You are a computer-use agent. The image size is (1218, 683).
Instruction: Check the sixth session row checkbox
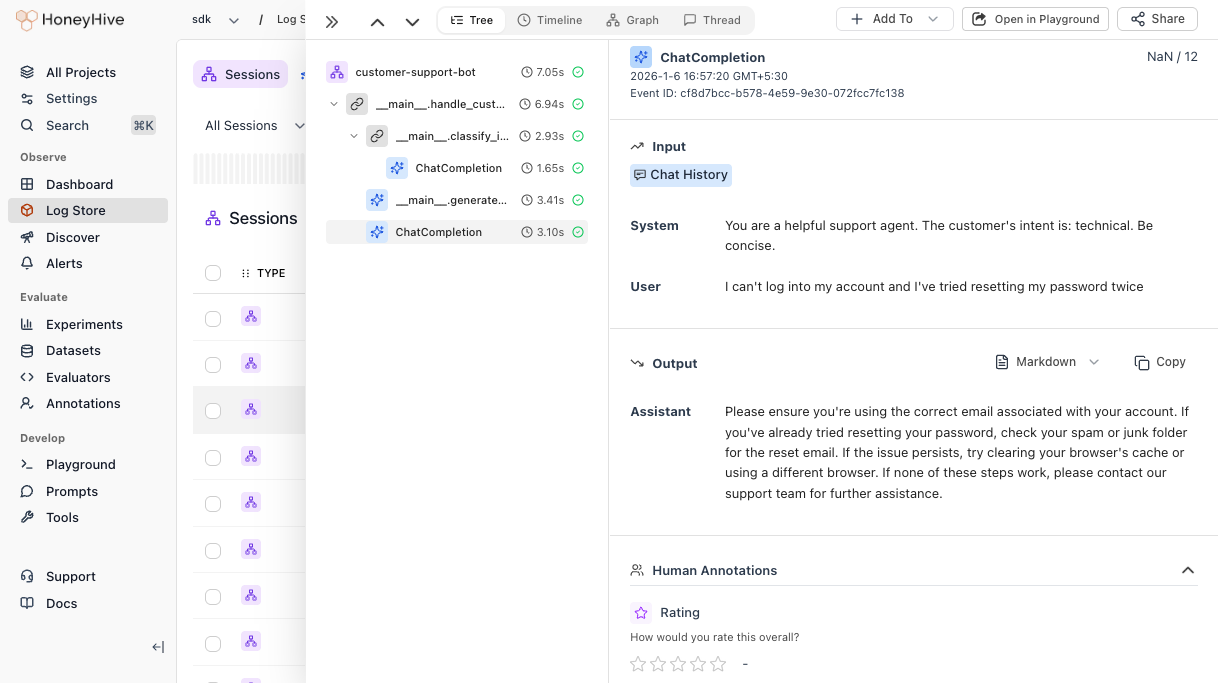[213, 550]
